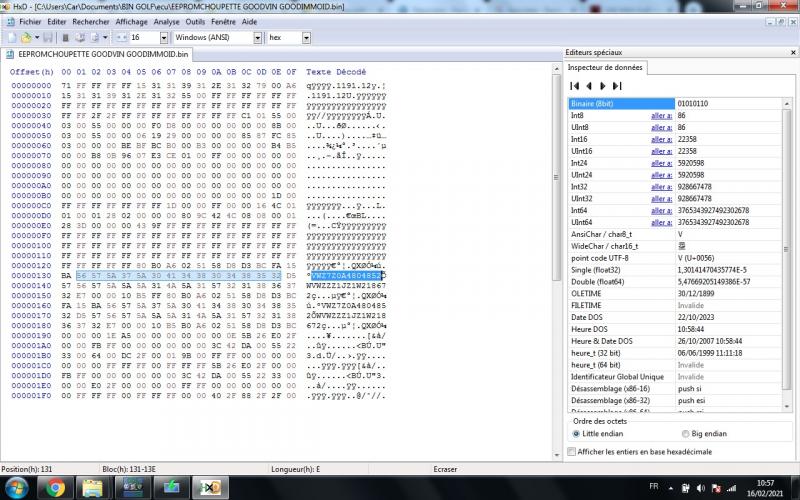Click 'aller à' link for UInt16

pos(661,151)
